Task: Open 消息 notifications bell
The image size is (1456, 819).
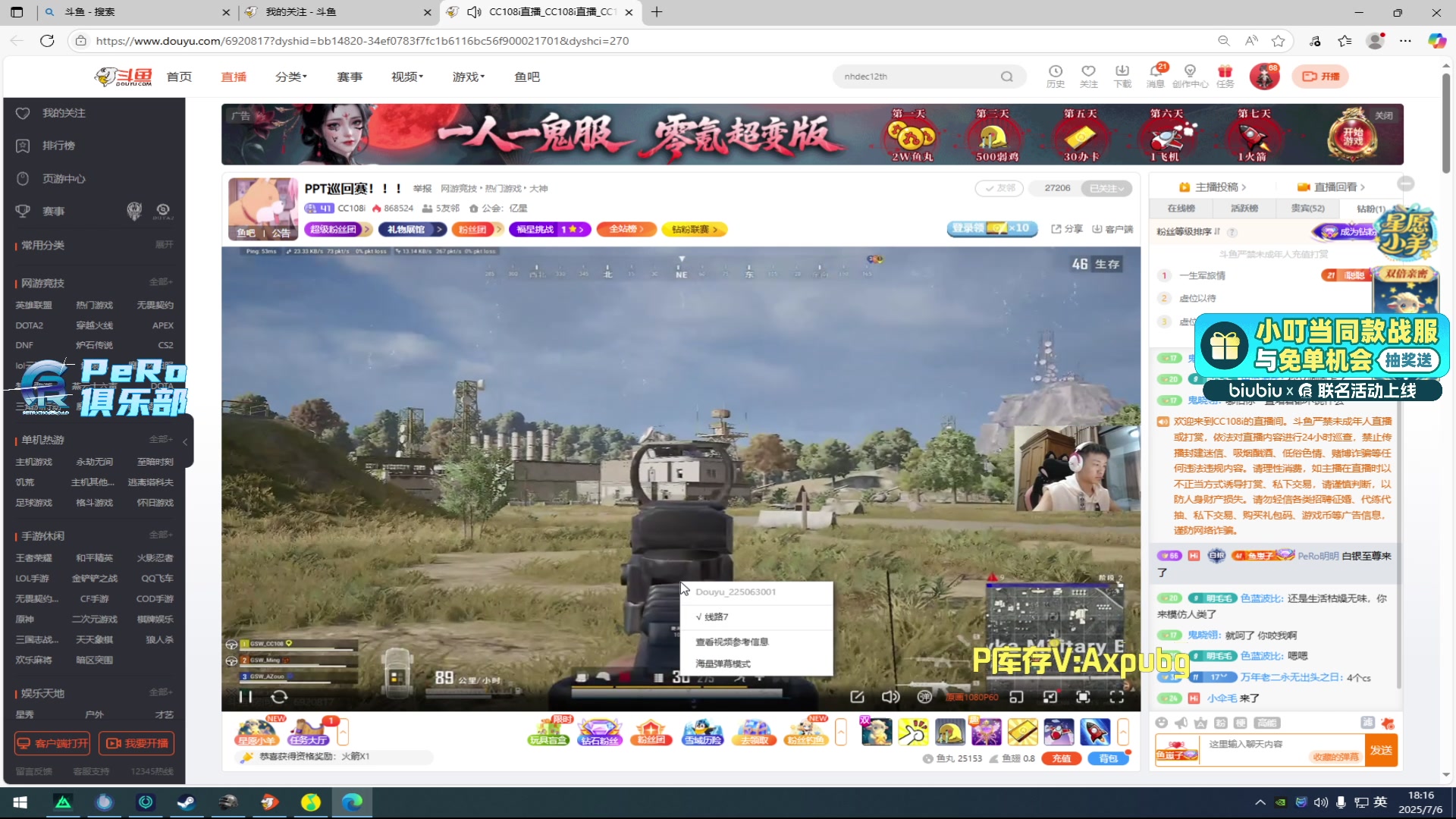Action: click(x=1156, y=76)
